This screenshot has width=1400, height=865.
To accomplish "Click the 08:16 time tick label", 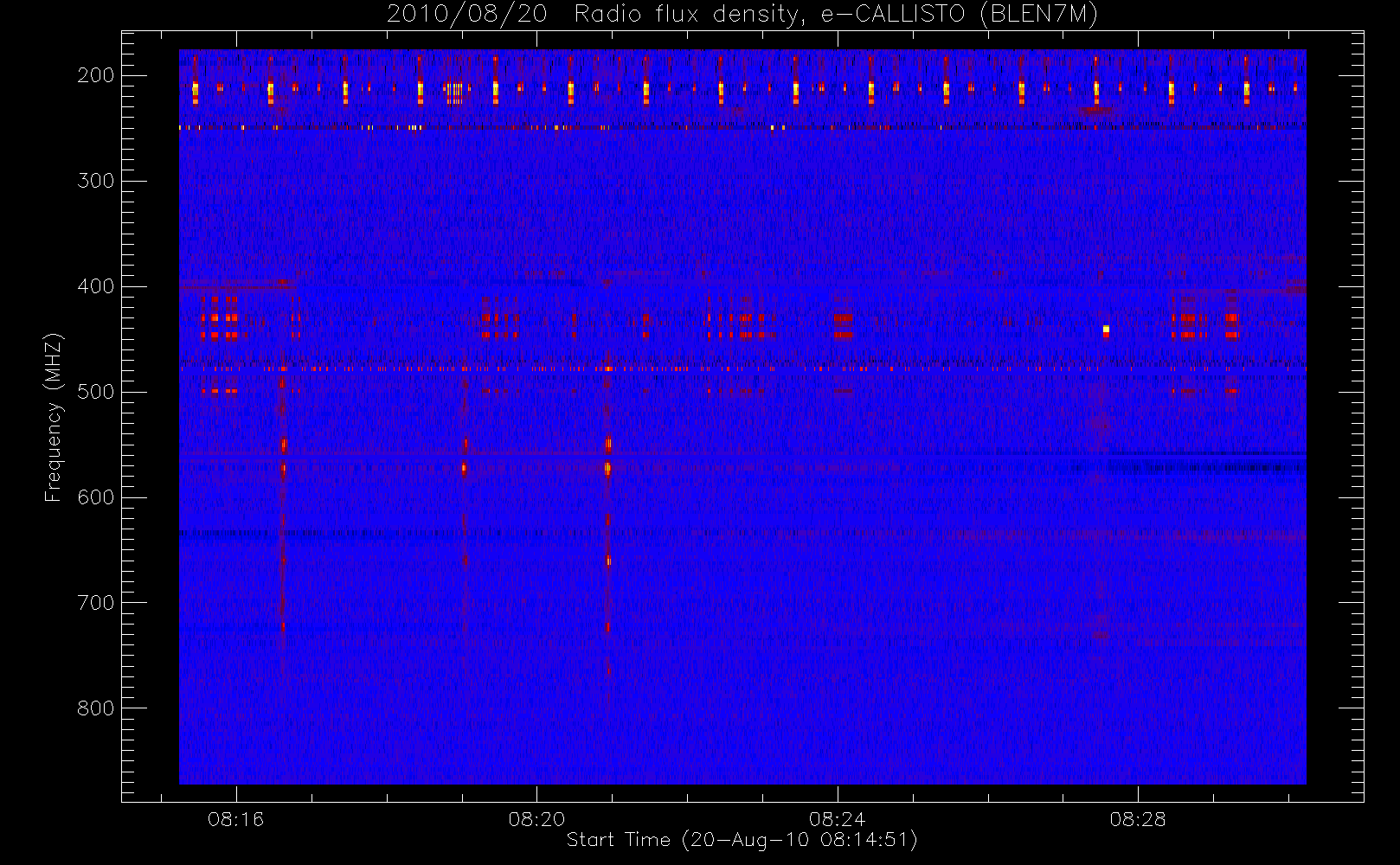I will coord(235,819).
